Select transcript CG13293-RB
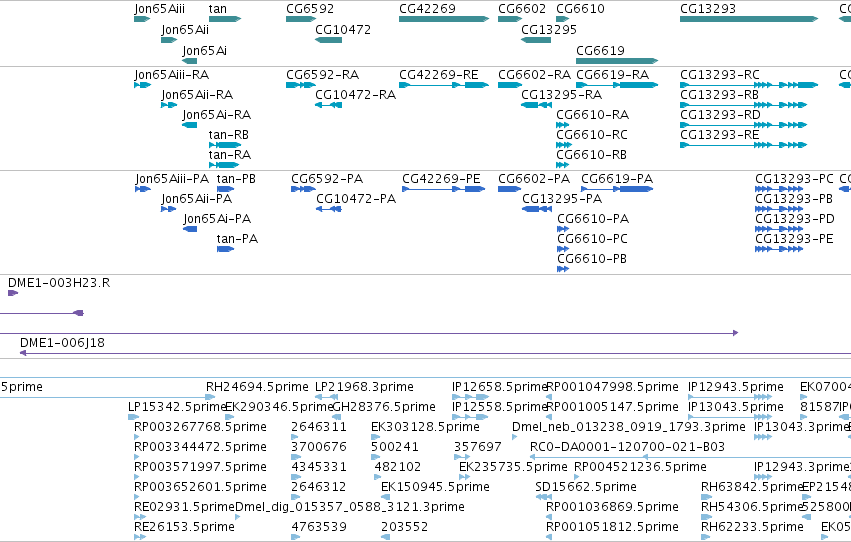This screenshot has height=542, width=851. (x=743, y=105)
